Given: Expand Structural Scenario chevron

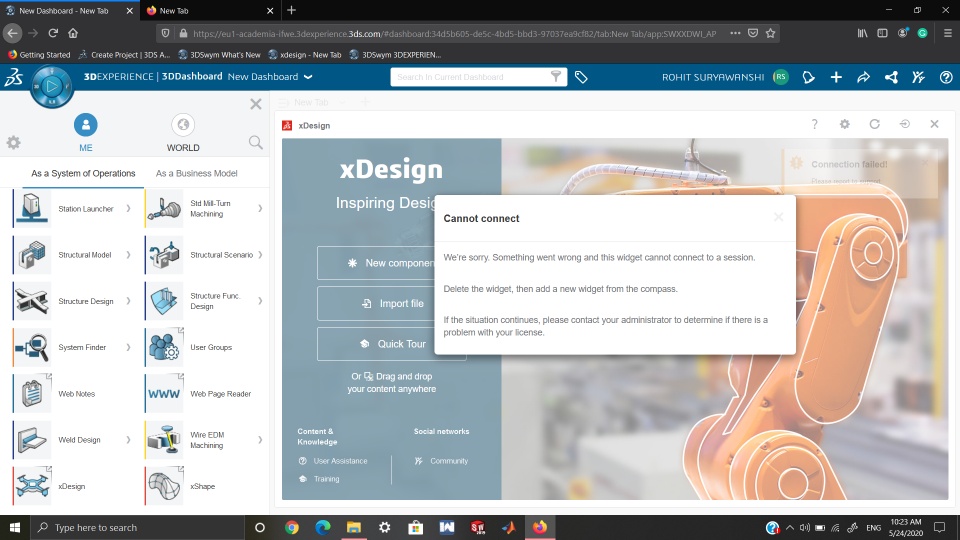Looking at the screenshot, I should coord(260,255).
